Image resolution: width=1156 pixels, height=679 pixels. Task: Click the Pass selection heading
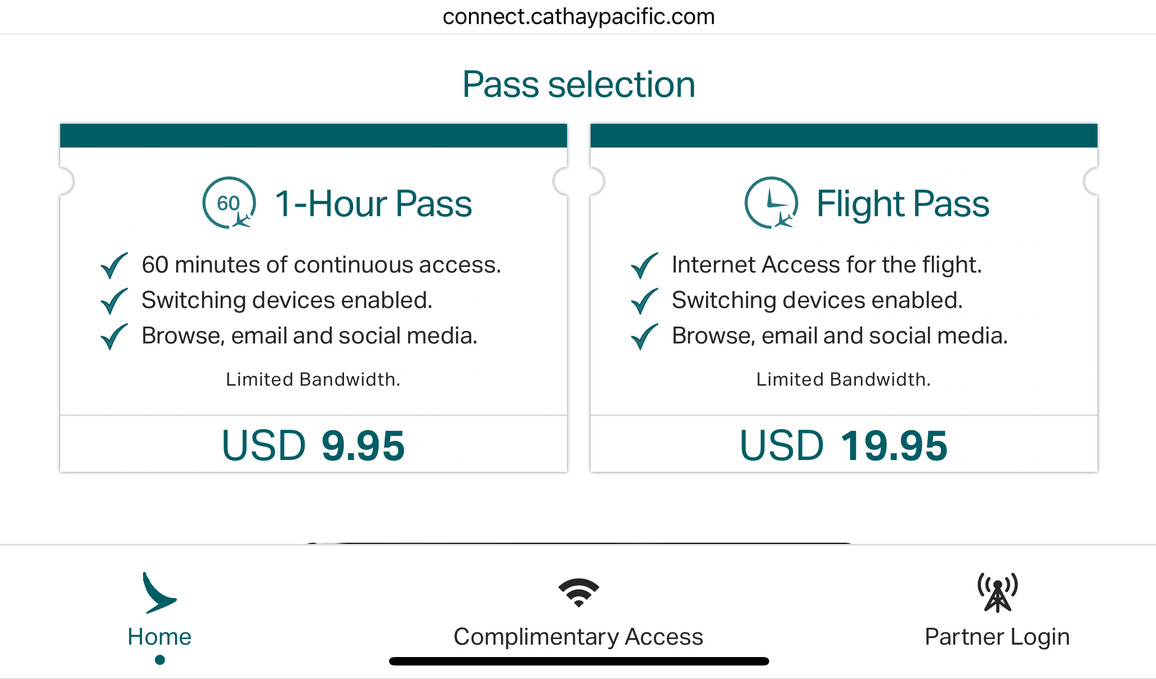point(578,84)
